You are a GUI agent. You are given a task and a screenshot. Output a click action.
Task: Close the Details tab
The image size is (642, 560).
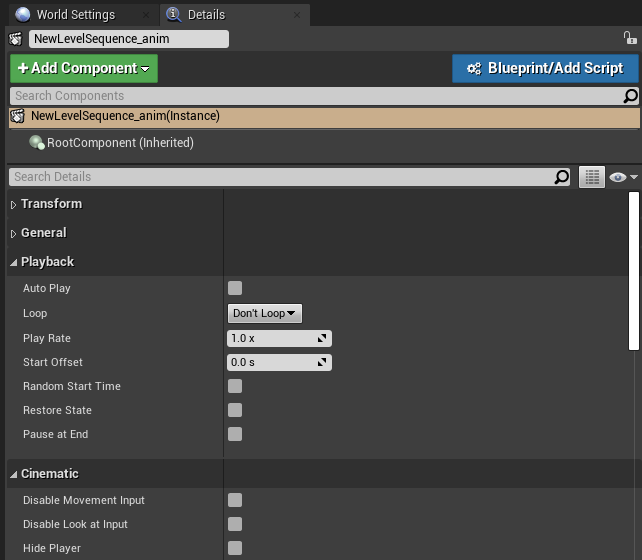tap(297, 15)
